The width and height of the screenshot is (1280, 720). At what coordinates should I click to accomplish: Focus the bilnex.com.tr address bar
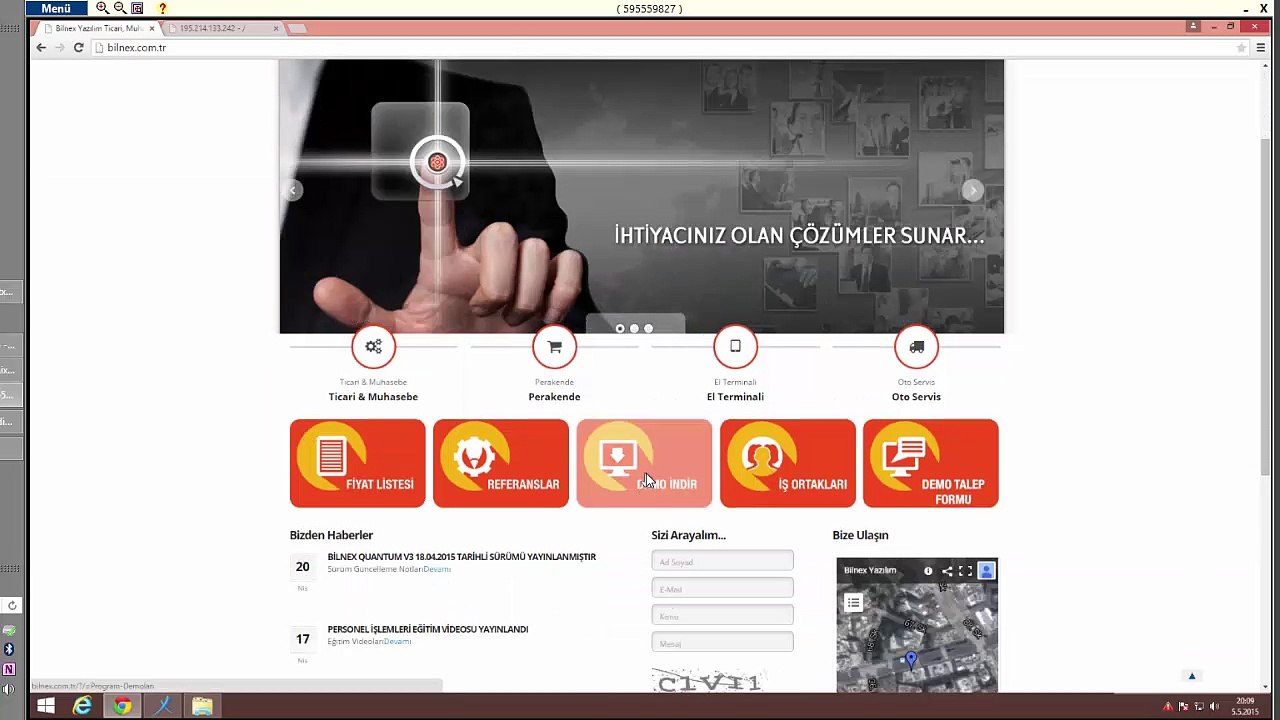tap(660, 48)
